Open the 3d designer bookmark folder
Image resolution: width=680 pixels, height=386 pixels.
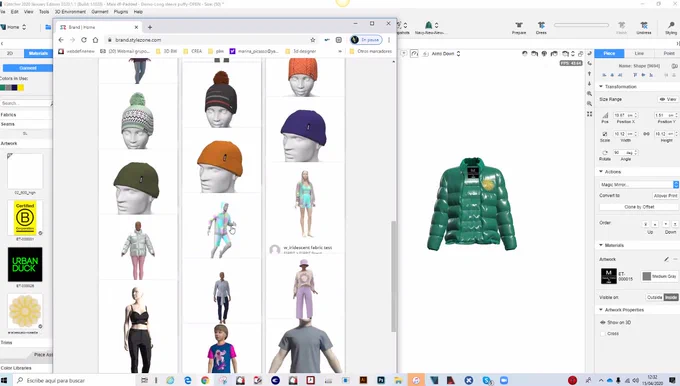click(x=301, y=51)
